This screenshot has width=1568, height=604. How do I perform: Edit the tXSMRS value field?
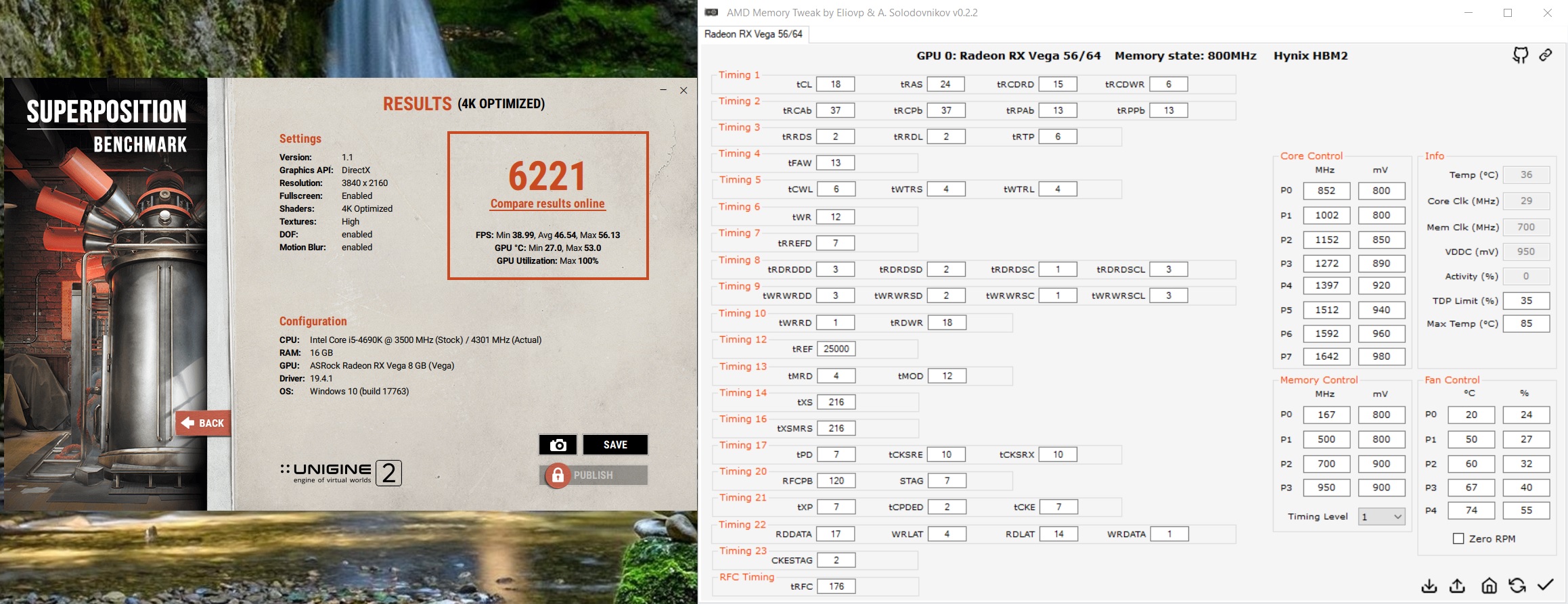point(836,428)
